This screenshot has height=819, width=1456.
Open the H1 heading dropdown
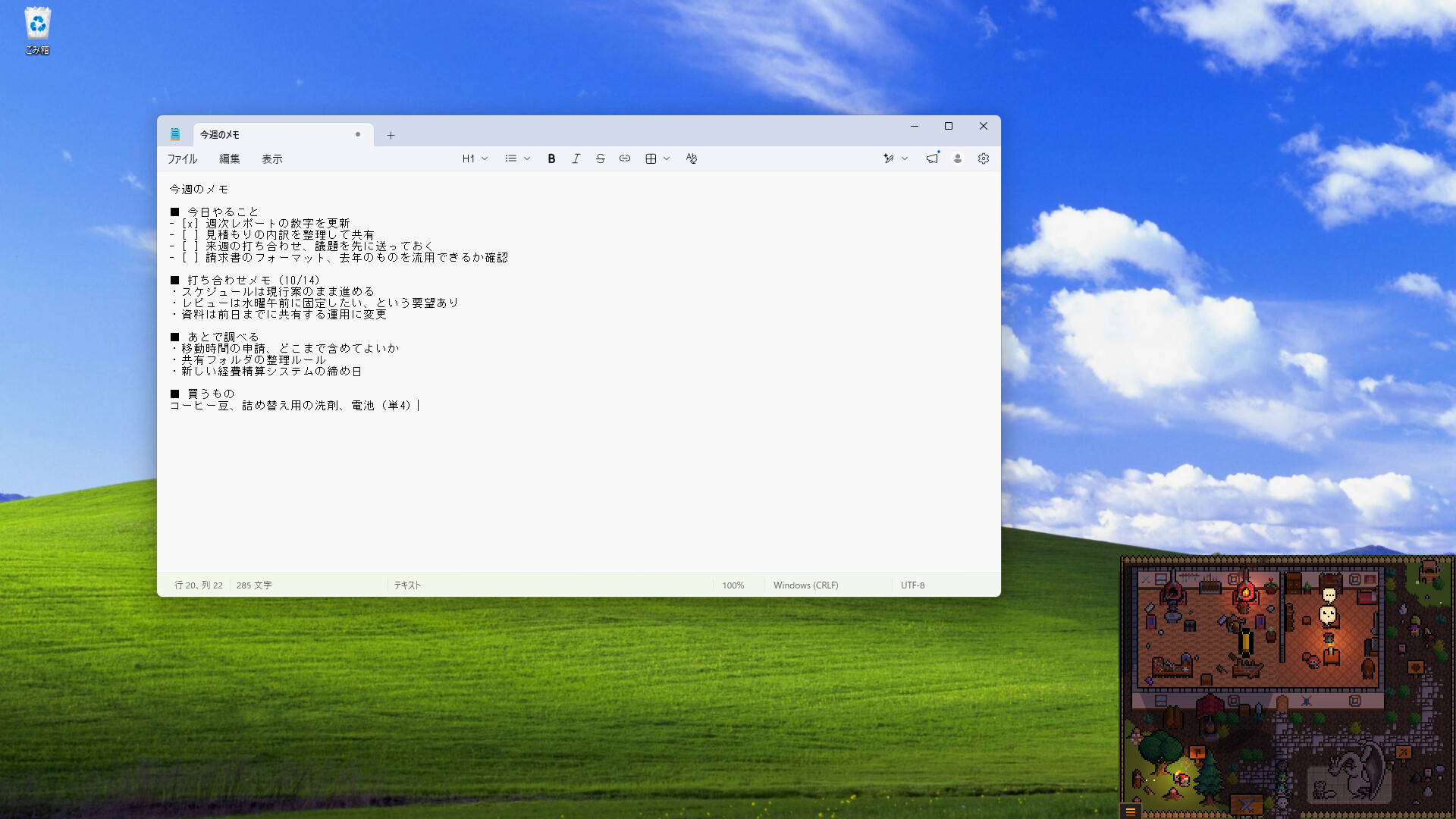click(x=475, y=158)
